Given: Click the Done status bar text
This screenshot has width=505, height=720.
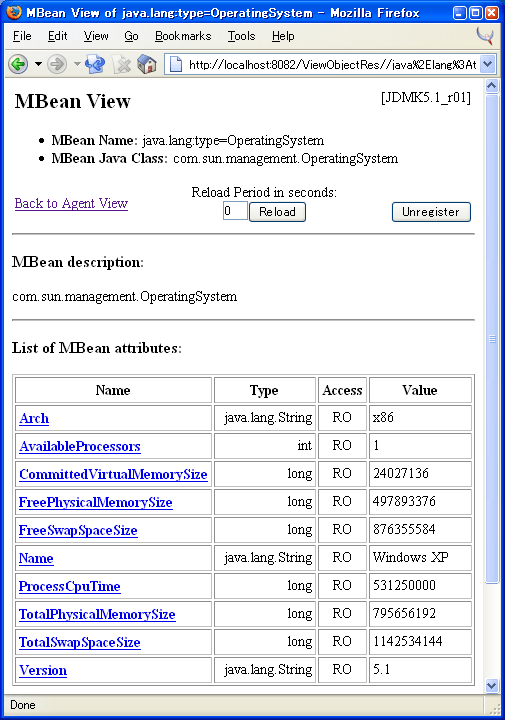Looking at the screenshot, I should click(x=23, y=705).
